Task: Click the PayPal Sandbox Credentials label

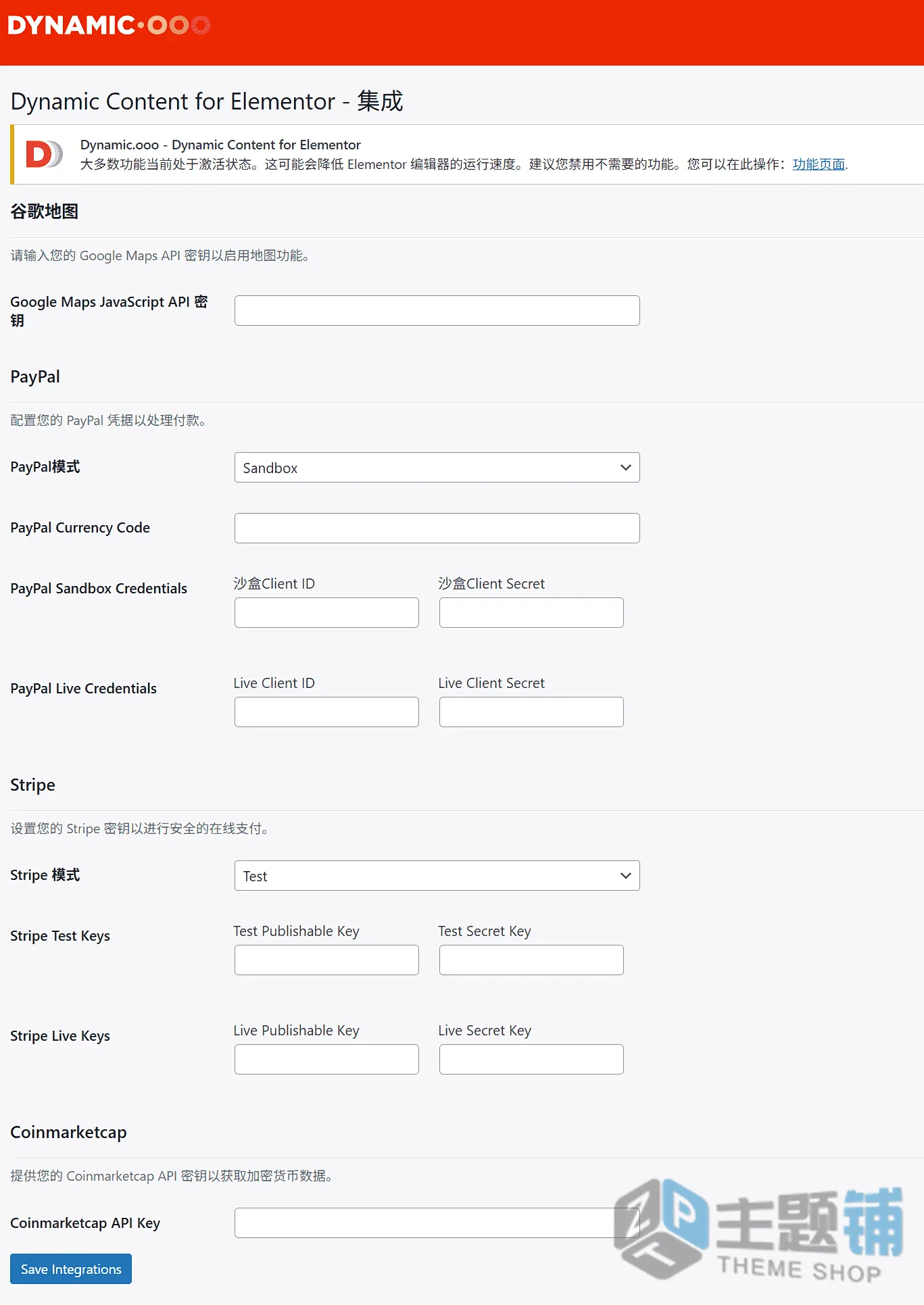Action: tap(99, 589)
